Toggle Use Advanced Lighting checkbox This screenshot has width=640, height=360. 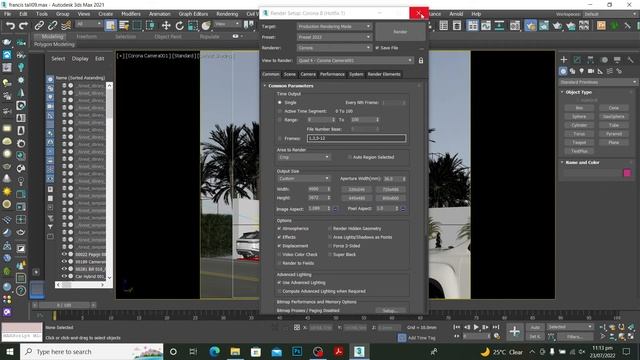[280, 282]
